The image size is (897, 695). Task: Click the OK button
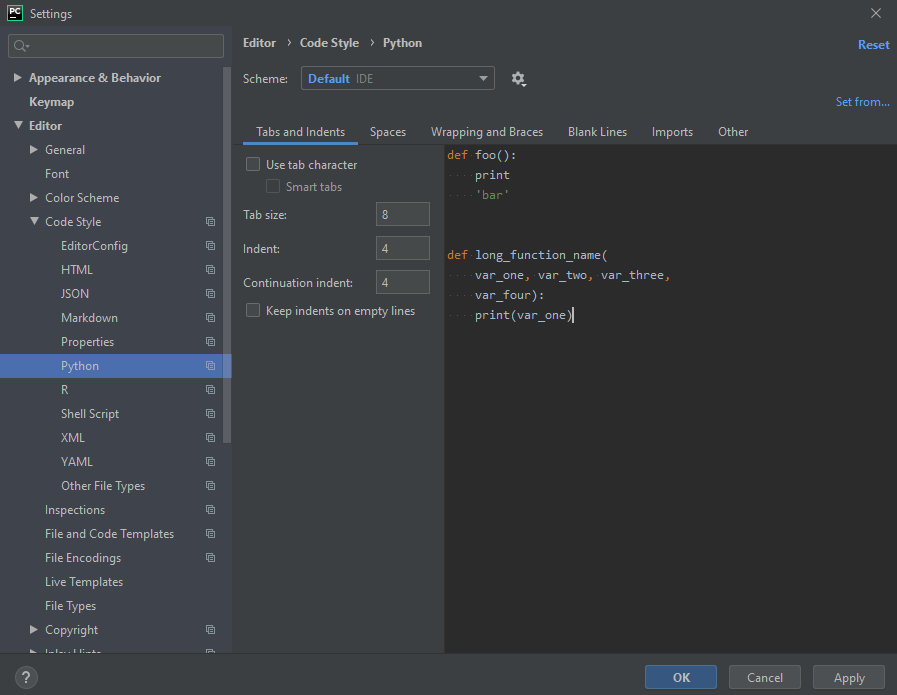pyautogui.click(x=681, y=678)
